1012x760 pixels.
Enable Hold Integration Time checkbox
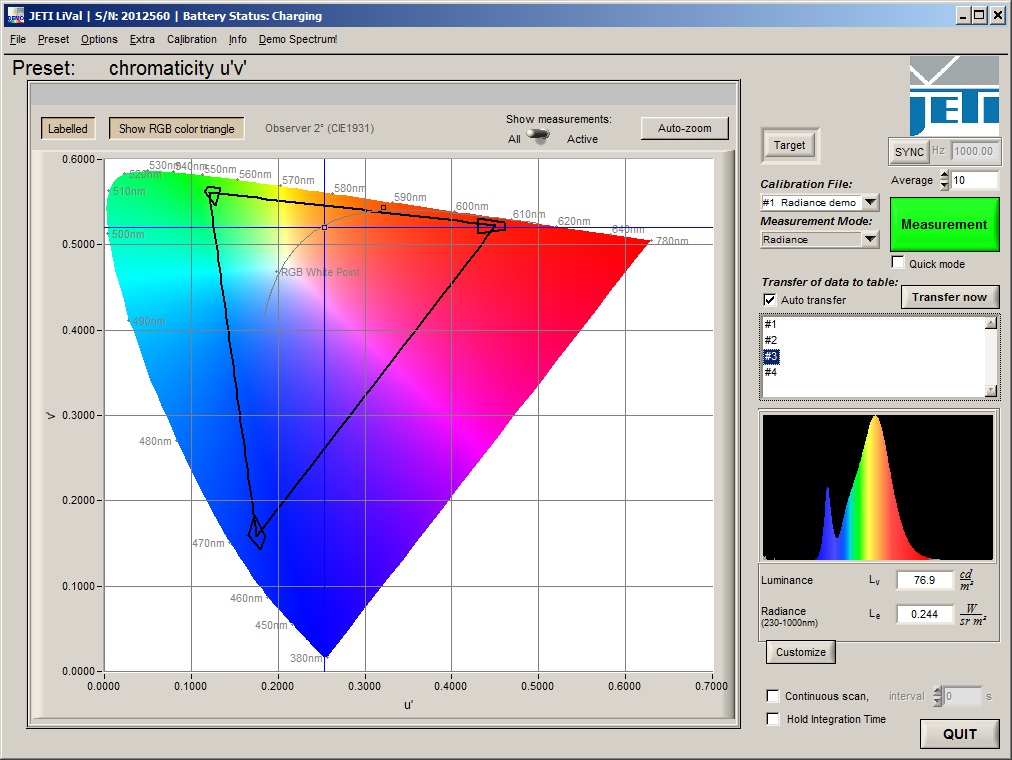(x=773, y=719)
